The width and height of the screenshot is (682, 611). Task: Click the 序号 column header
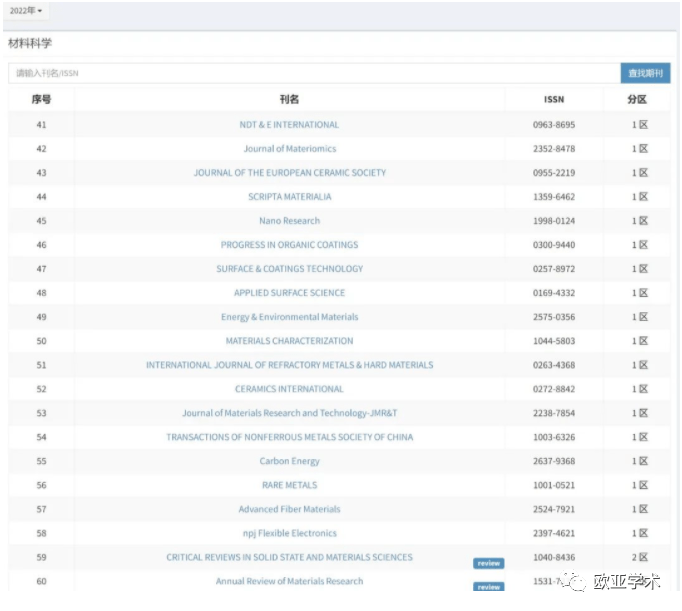[41, 99]
